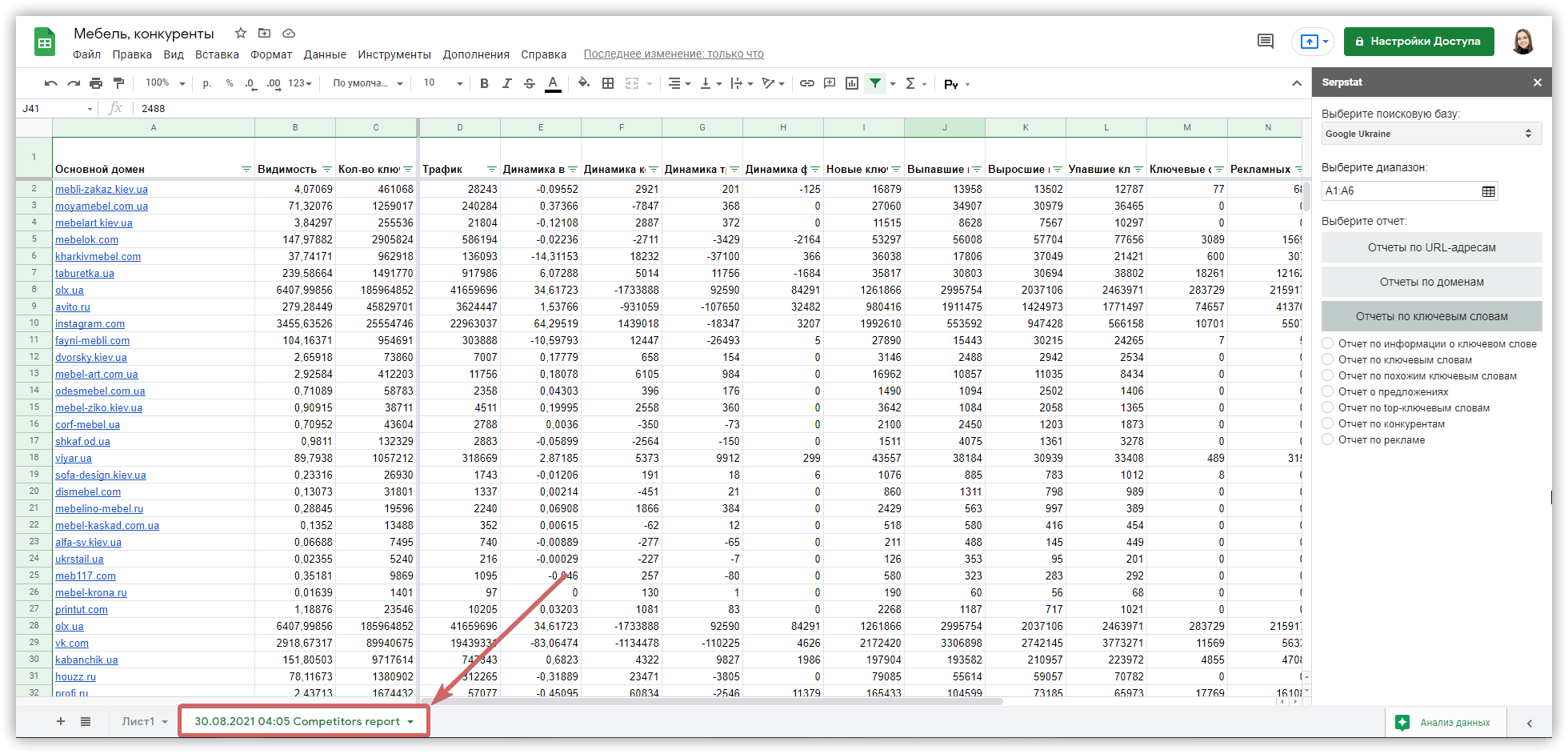Print the spreadsheet

[x=96, y=83]
